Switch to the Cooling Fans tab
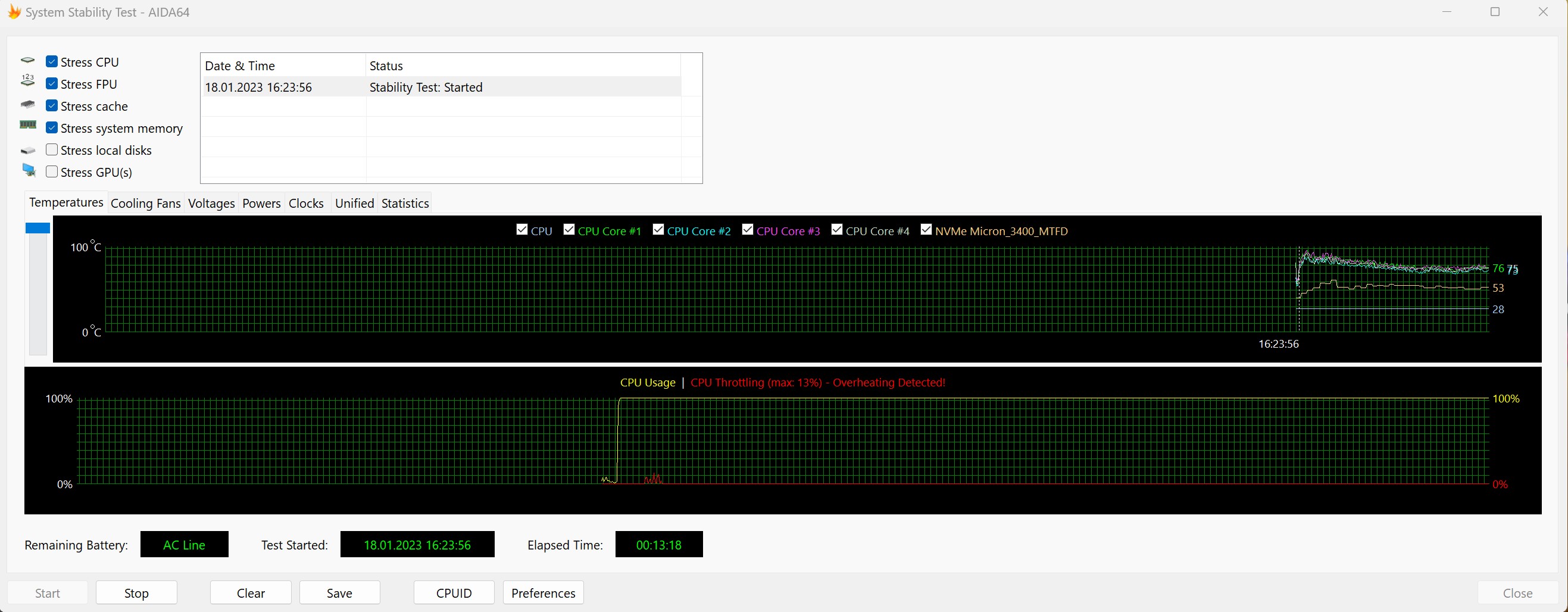Screen dimensions: 1568x612 pyautogui.click(x=145, y=204)
